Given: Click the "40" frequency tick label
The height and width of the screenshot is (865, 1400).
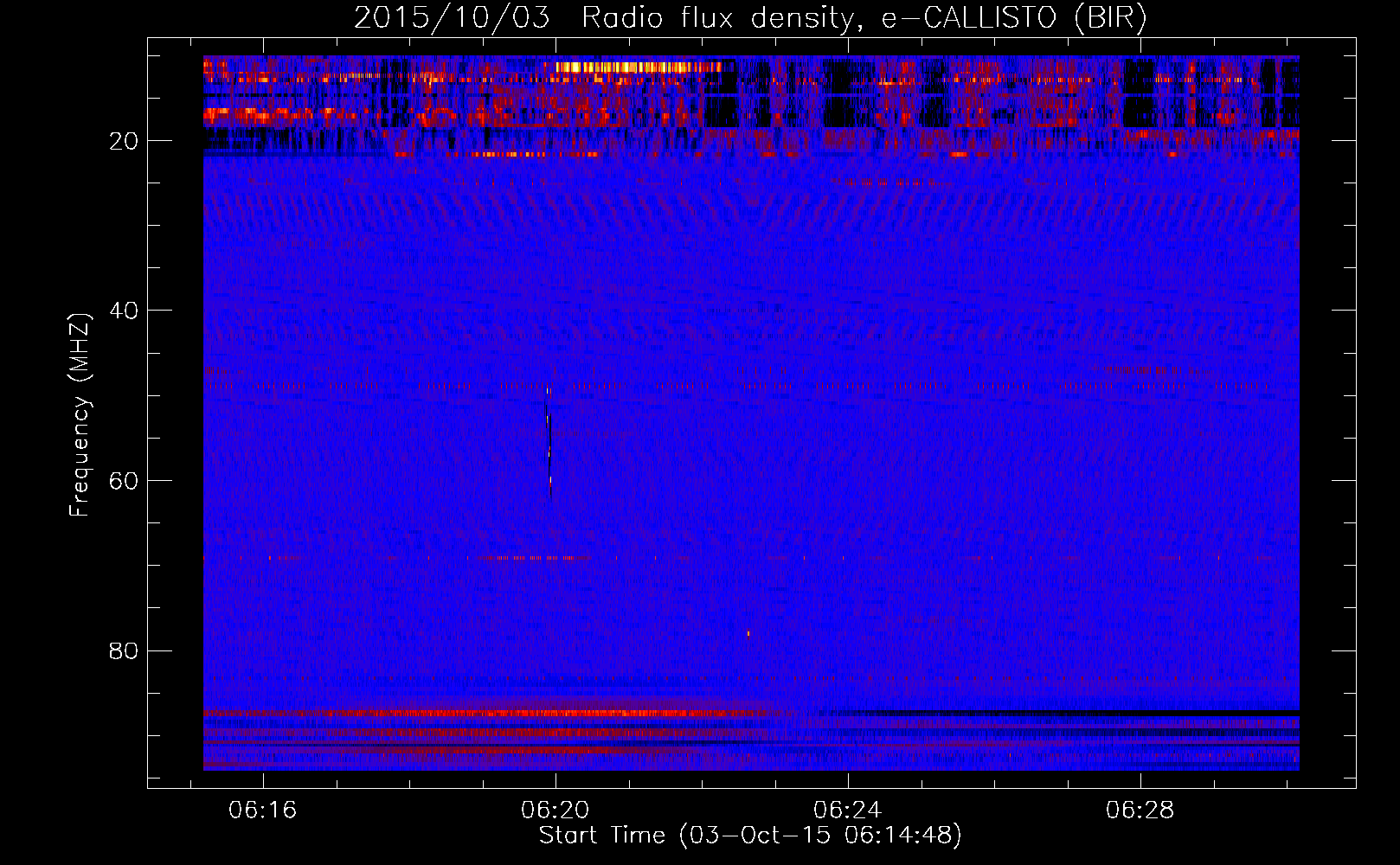Looking at the screenshot, I should point(124,311).
